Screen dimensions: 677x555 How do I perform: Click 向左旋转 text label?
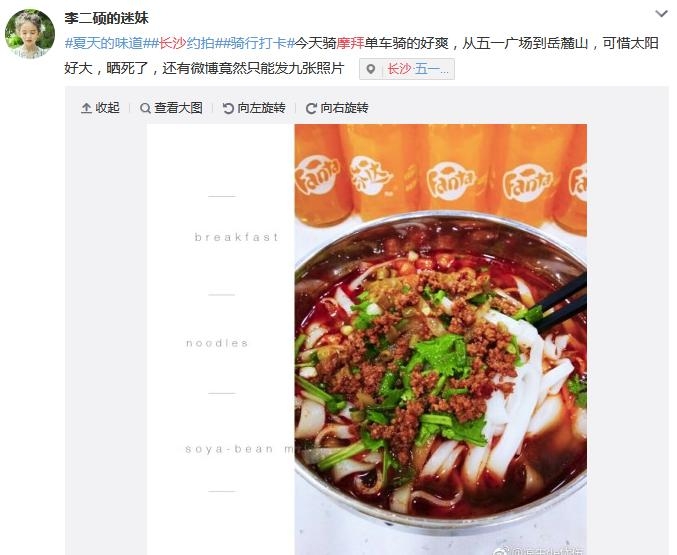point(261,108)
